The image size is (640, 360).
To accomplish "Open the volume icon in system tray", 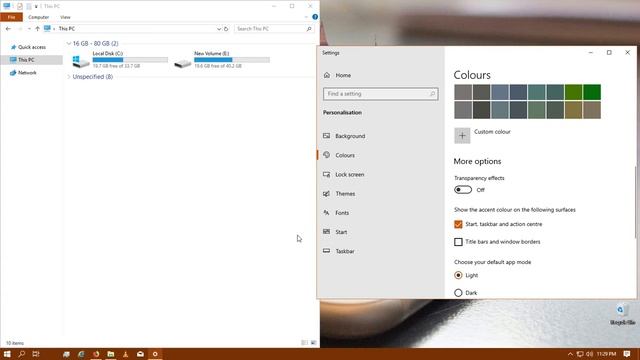I will tap(589, 354).
